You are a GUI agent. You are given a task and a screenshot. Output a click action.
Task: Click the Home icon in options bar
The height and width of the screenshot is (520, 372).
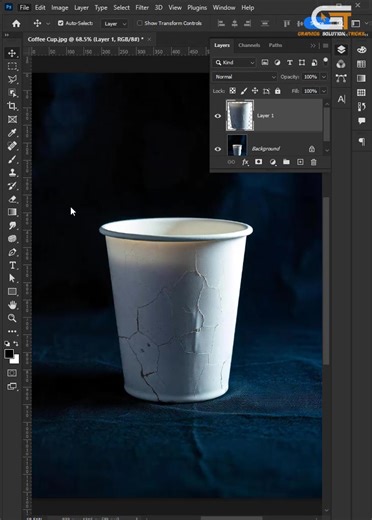click(16, 23)
